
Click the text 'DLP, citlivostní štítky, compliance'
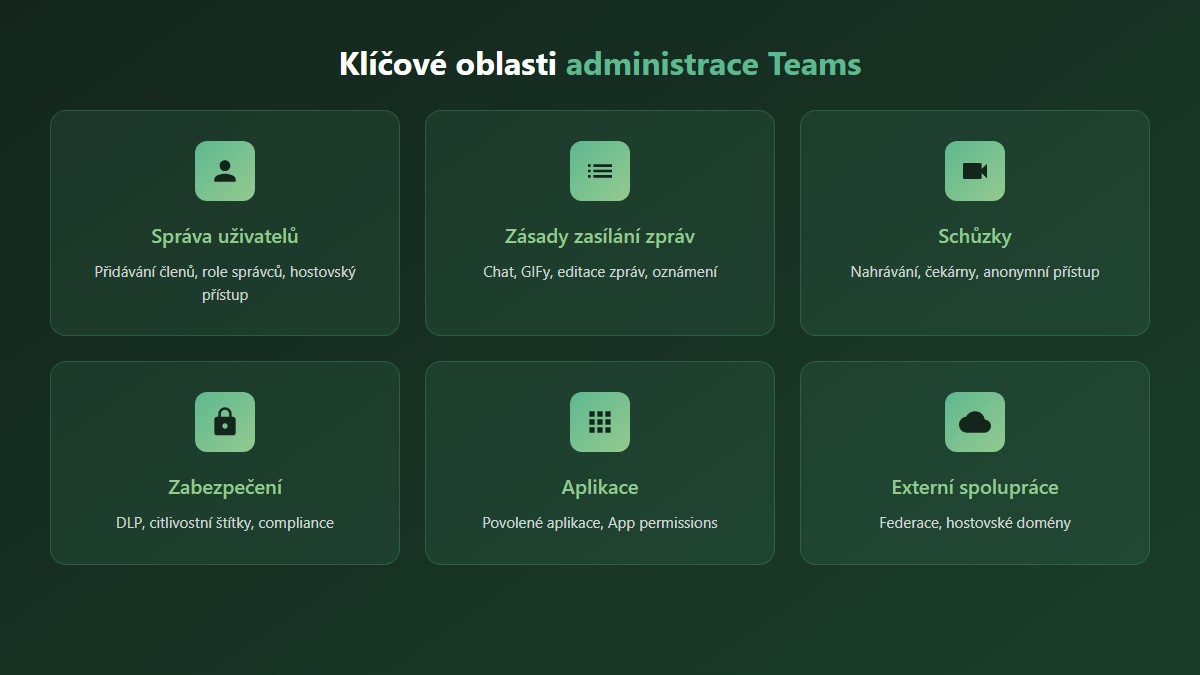[x=225, y=523]
